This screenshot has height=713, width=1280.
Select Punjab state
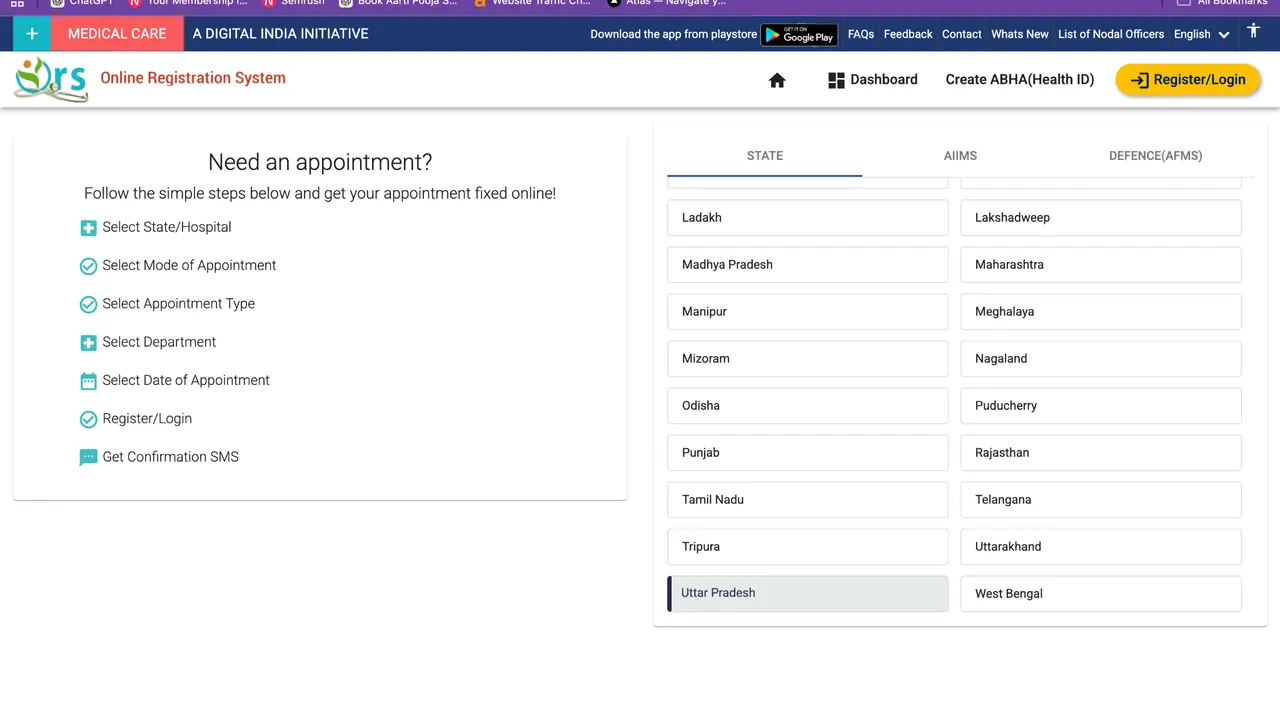pyautogui.click(x=808, y=453)
